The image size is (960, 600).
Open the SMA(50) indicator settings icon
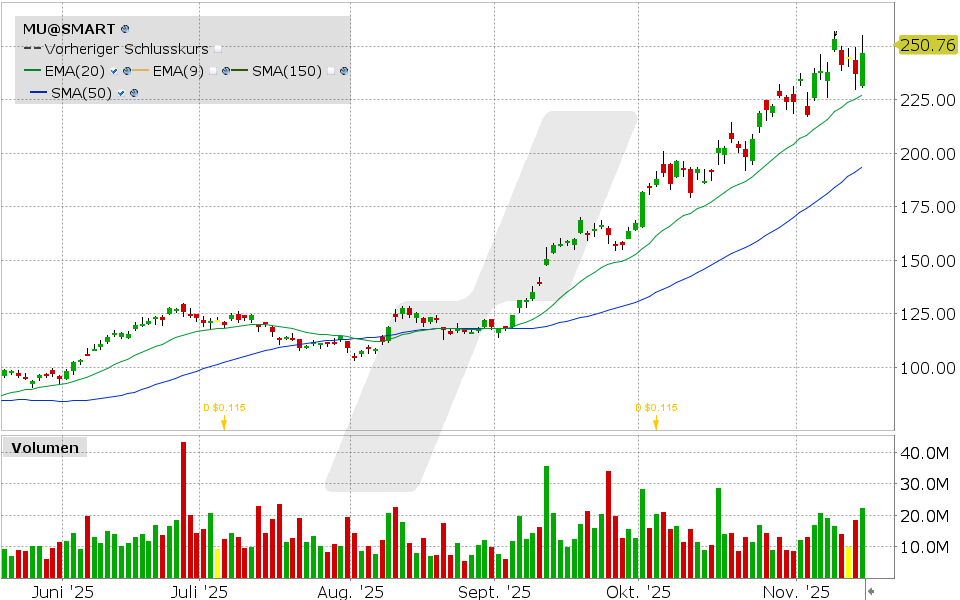134,91
